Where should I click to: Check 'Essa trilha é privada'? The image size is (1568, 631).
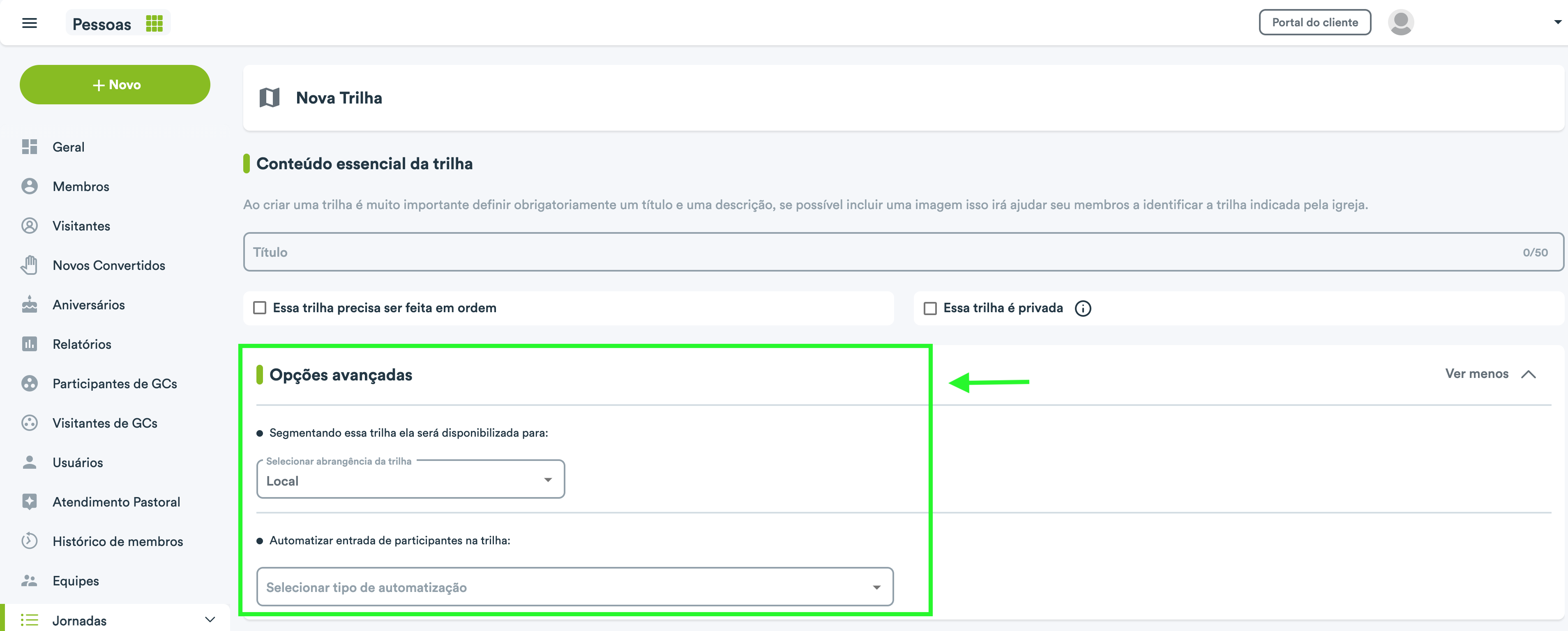(930, 309)
